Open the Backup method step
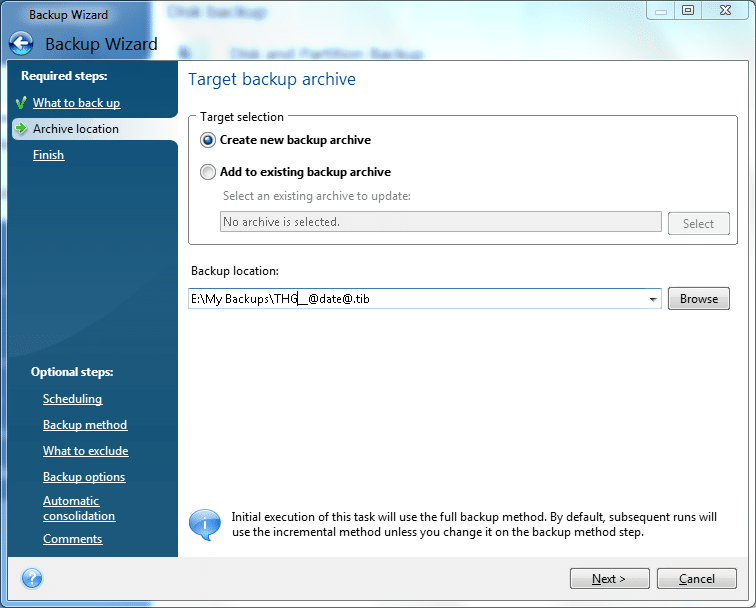The image size is (756, 608). [85, 425]
